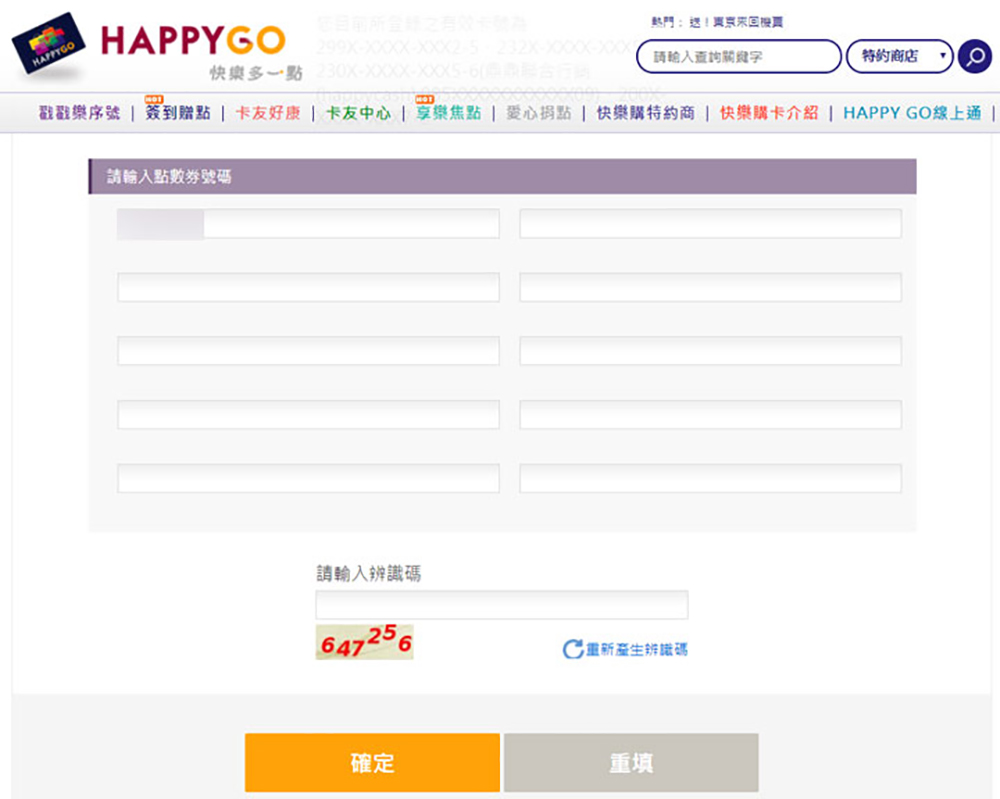
Task: Click the fourth row left coupon field
Action: click(308, 415)
